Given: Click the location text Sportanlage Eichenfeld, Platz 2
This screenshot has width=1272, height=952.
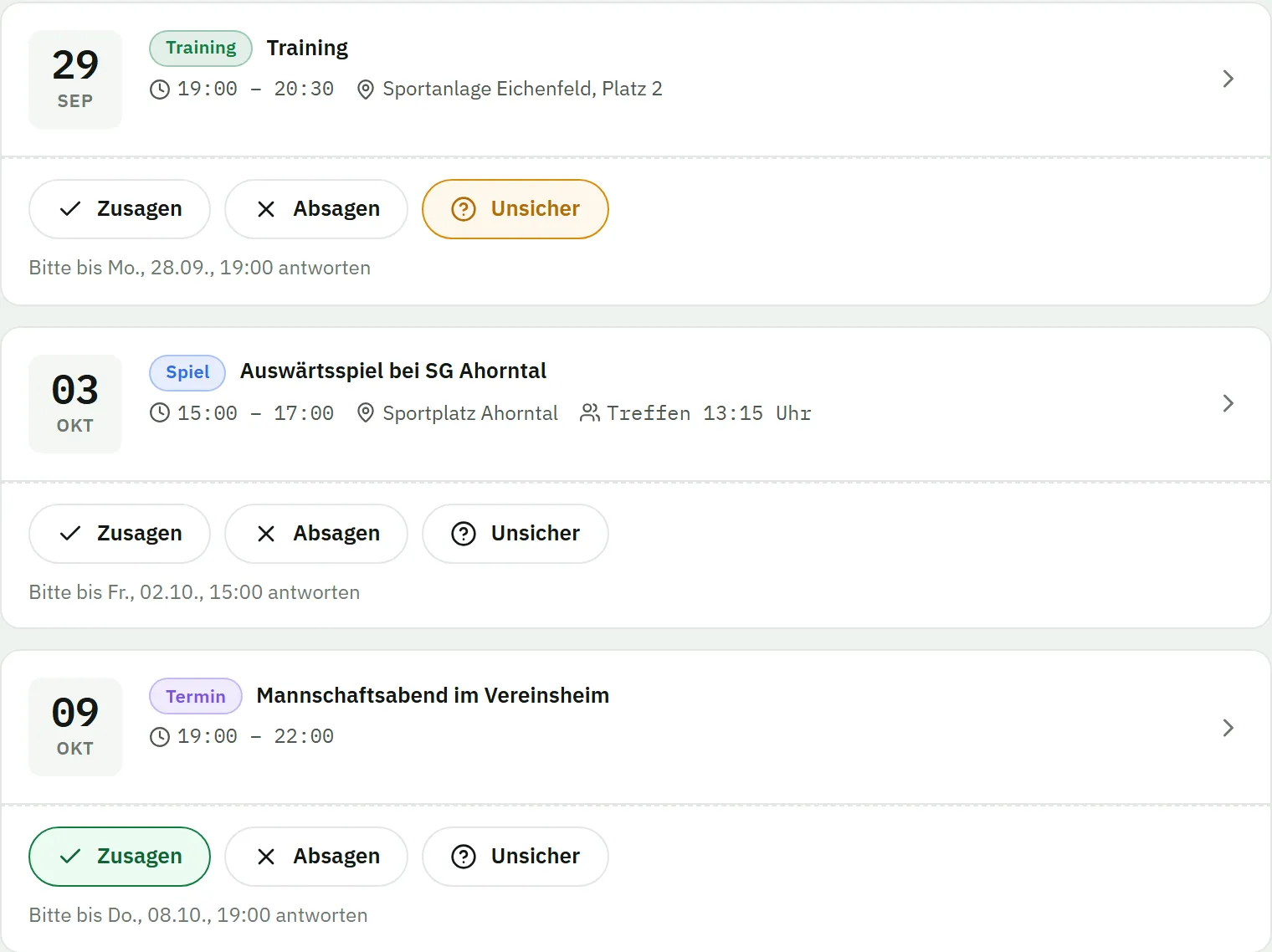Looking at the screenshot, I should (x=522, y=90).
